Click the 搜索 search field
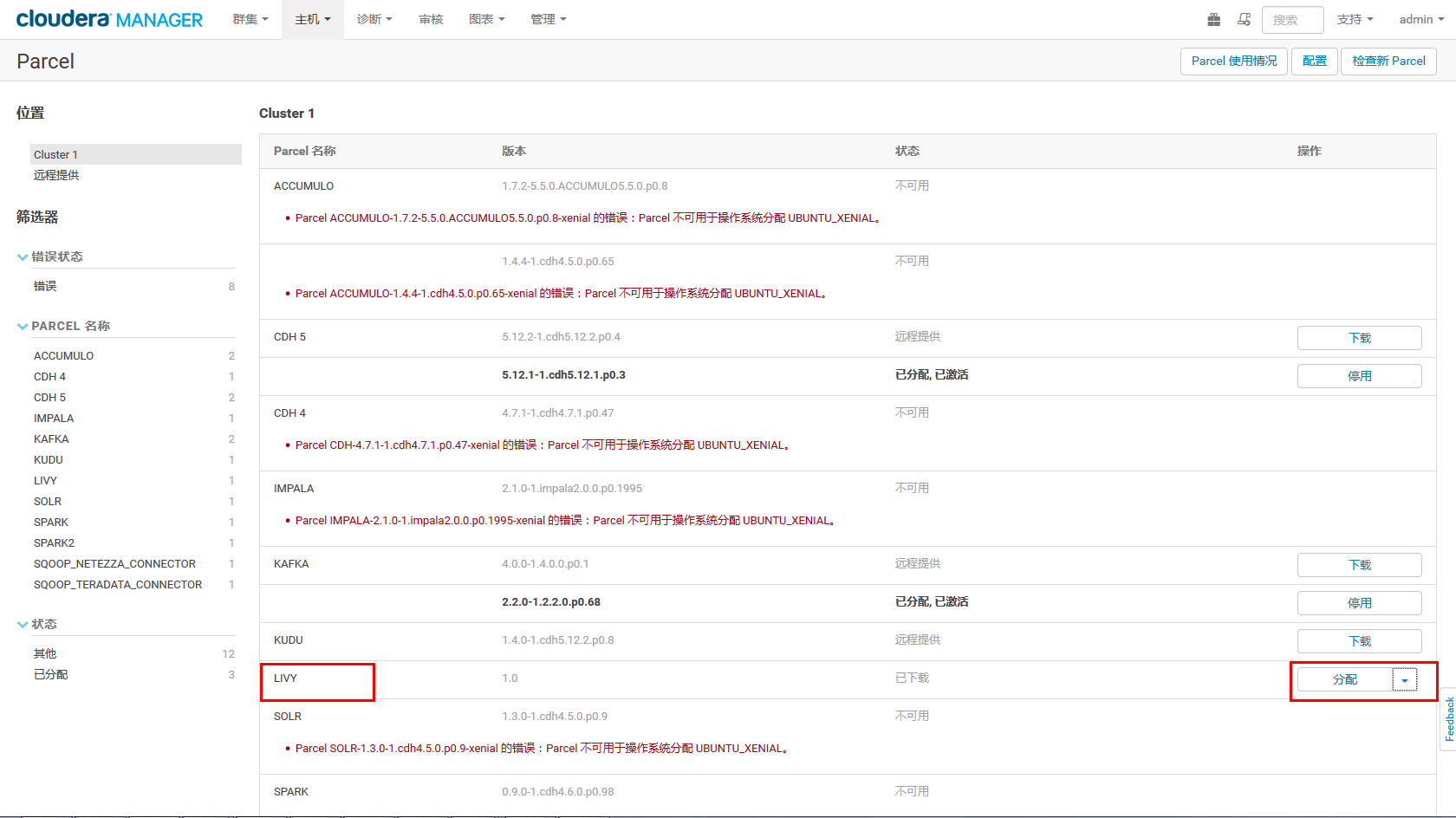This screenshot has width=1456, height=818. (1292, 19)
